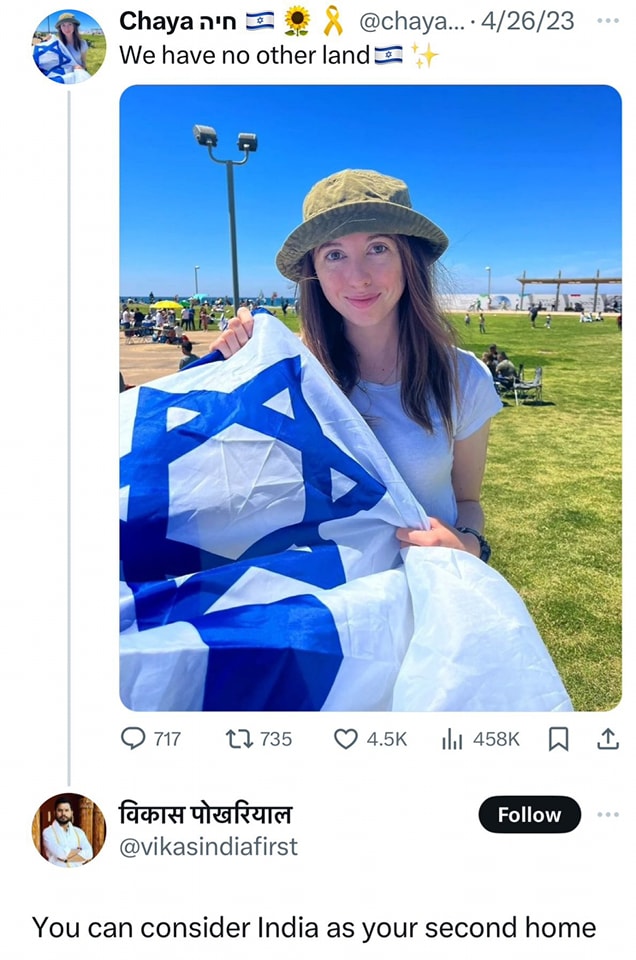
Task: Follow the @vikasindiafirst account
Action: [529, 814]
